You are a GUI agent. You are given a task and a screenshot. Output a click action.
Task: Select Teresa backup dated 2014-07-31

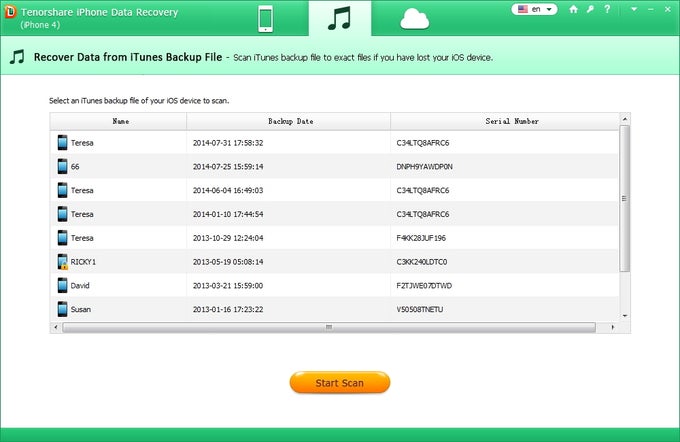click(334, 143)
